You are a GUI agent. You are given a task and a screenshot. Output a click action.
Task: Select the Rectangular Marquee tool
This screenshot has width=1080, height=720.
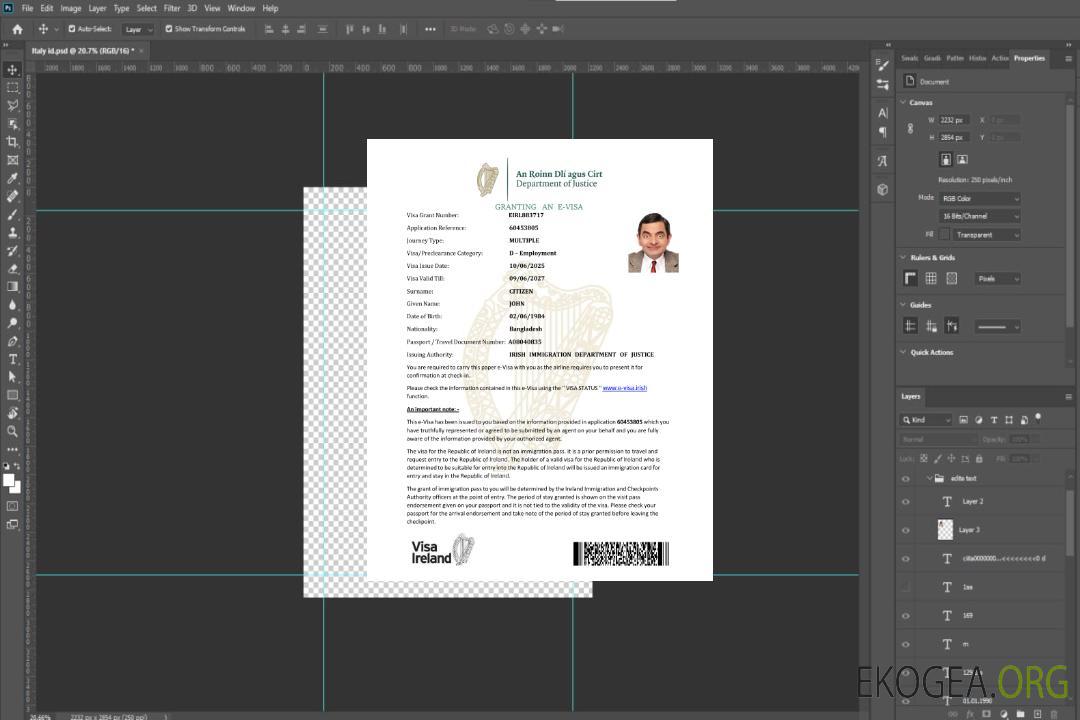pyautogui.click(x=12, y=88)
